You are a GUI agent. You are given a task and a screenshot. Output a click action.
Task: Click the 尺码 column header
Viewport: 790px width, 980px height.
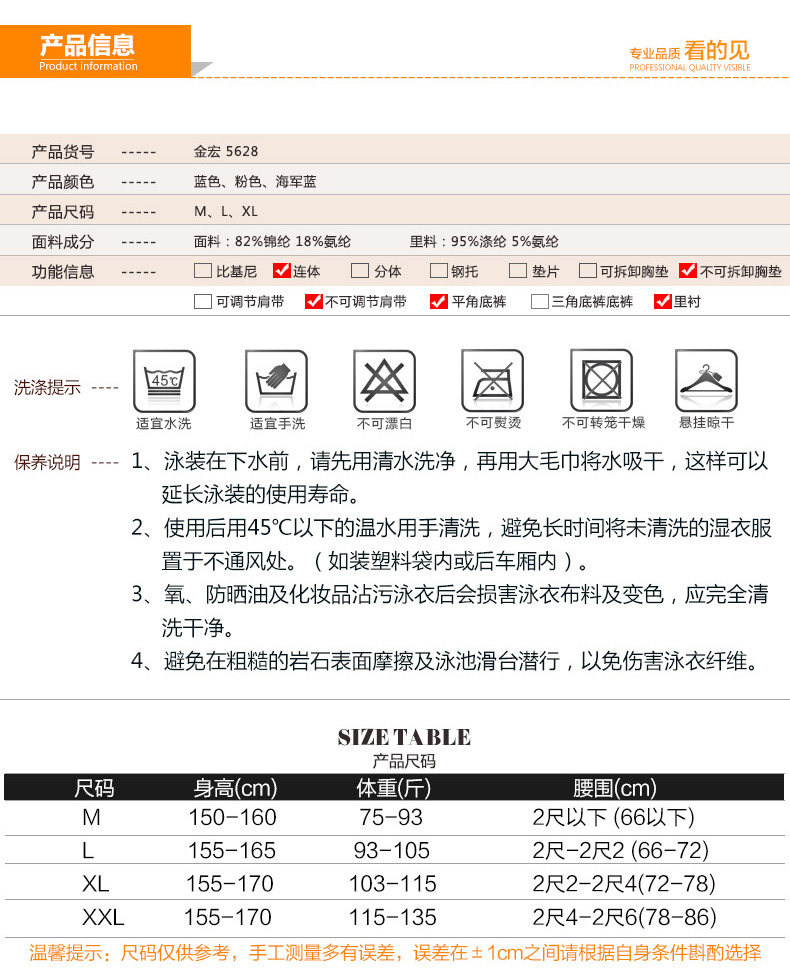click(94, 788)
